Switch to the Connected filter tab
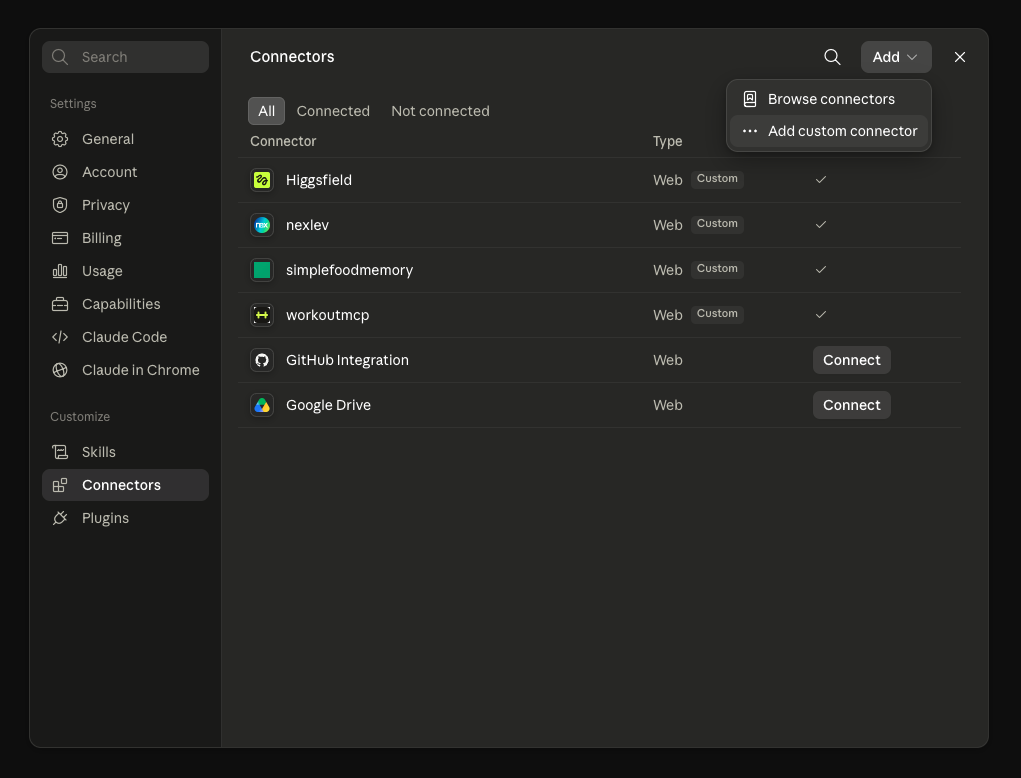The height and width of the screenshot is (778, 1021). [333, 111]
